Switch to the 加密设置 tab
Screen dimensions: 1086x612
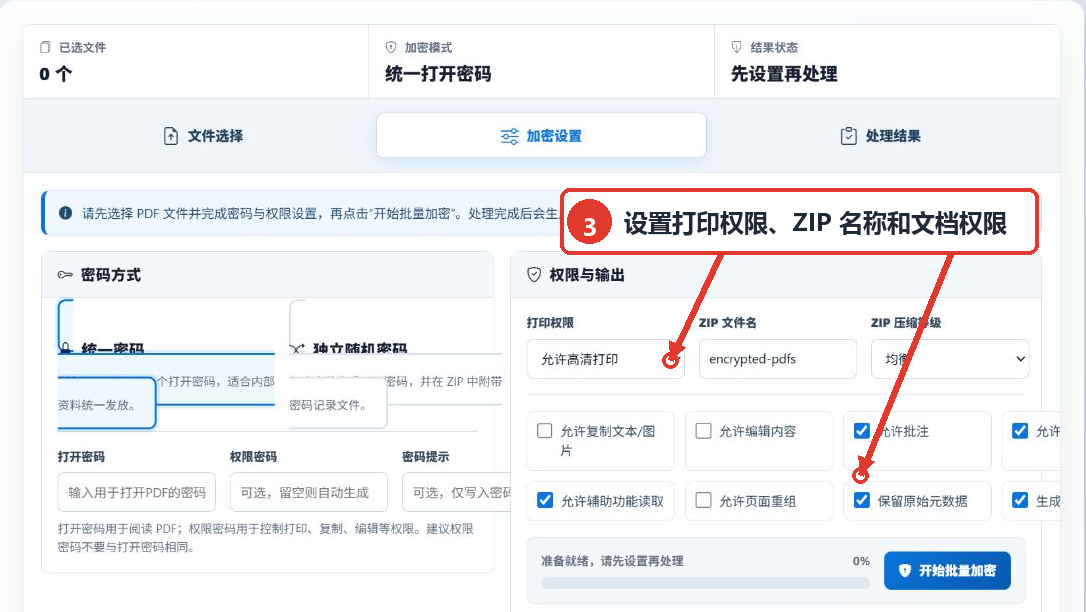point(541,136)
